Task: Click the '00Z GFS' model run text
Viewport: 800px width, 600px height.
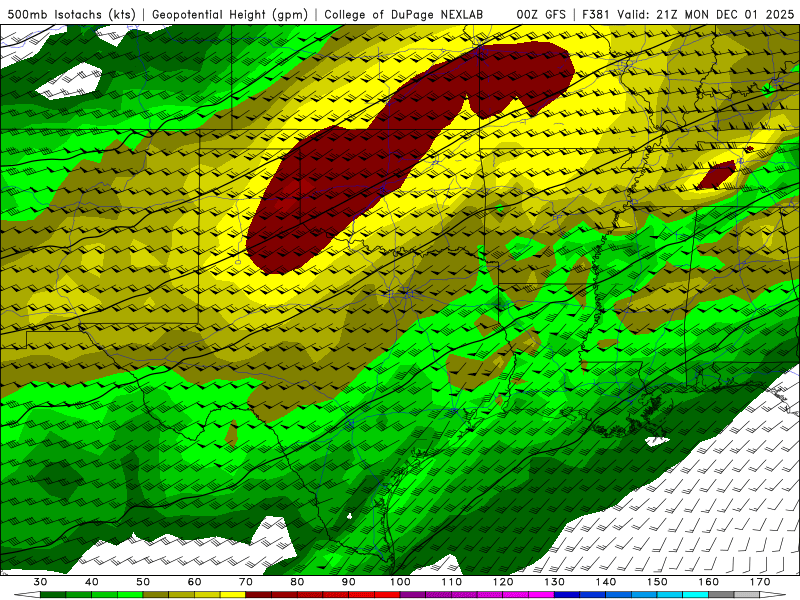Action: point(541,15)
